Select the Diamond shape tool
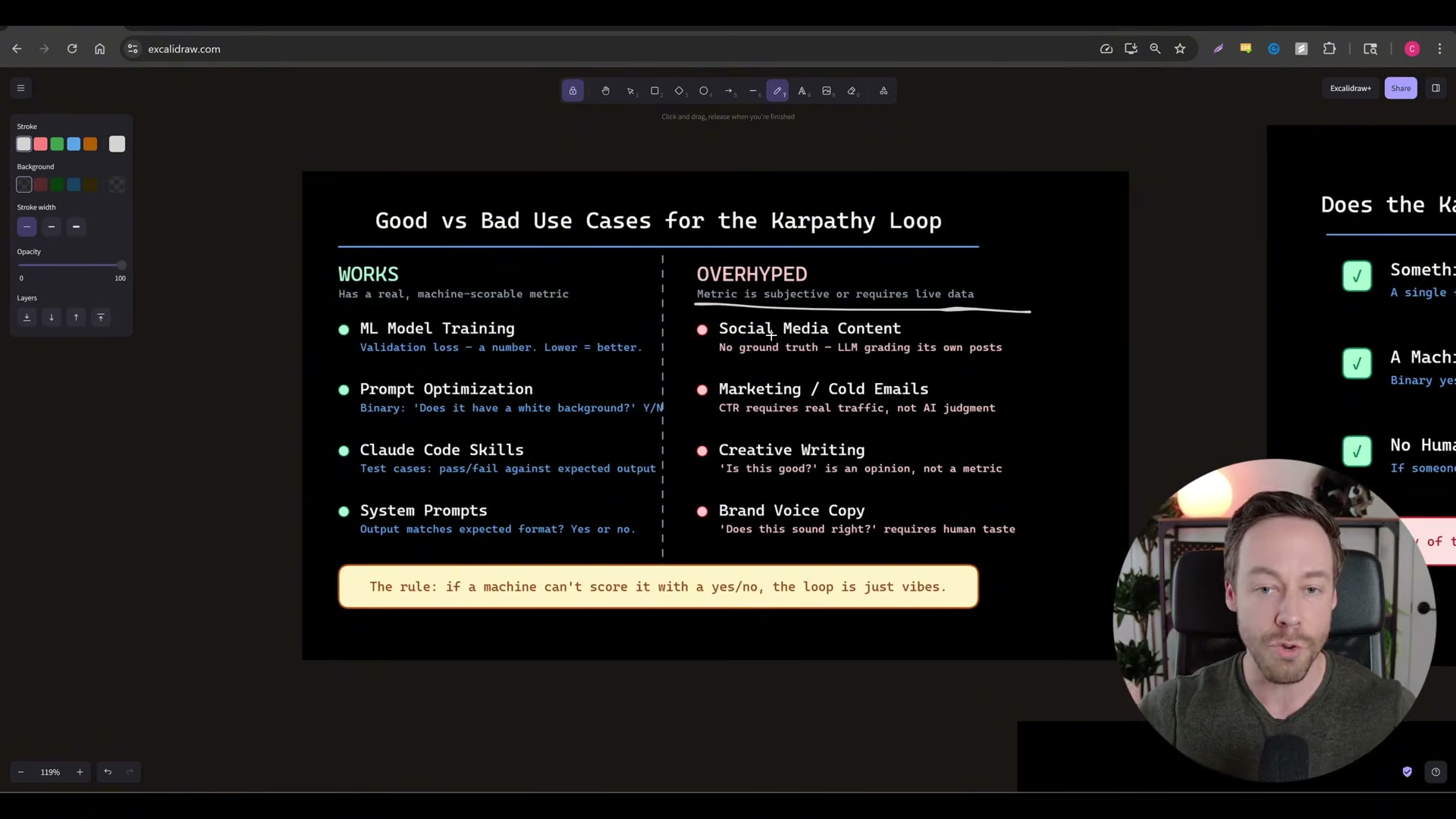1456x819 pixels. coord(679,91)
